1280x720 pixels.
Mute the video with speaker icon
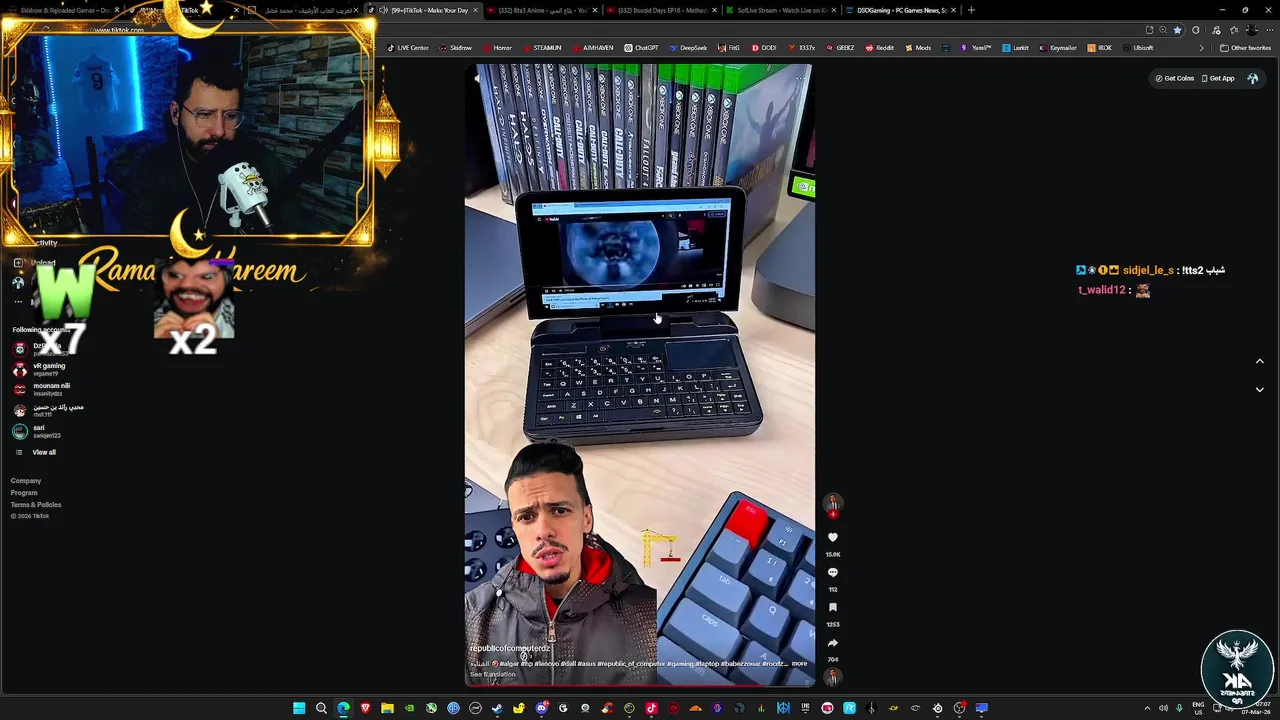pyautogui.click(x=477, y=77)
